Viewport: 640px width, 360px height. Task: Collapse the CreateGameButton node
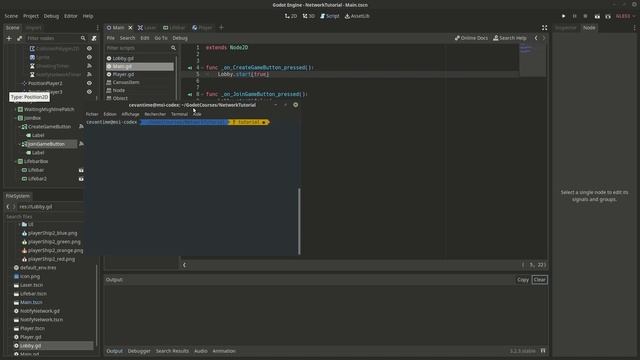click(19, 127)
